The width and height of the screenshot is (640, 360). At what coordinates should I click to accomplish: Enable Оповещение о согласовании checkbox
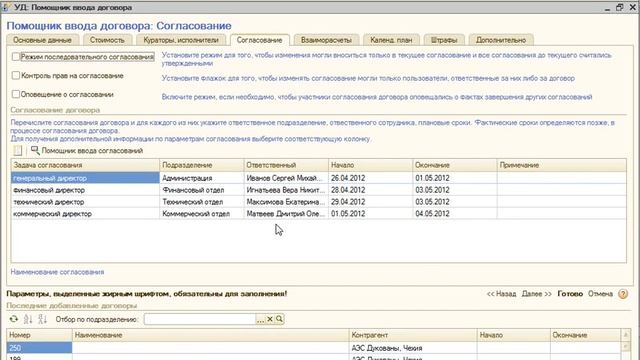16,94
